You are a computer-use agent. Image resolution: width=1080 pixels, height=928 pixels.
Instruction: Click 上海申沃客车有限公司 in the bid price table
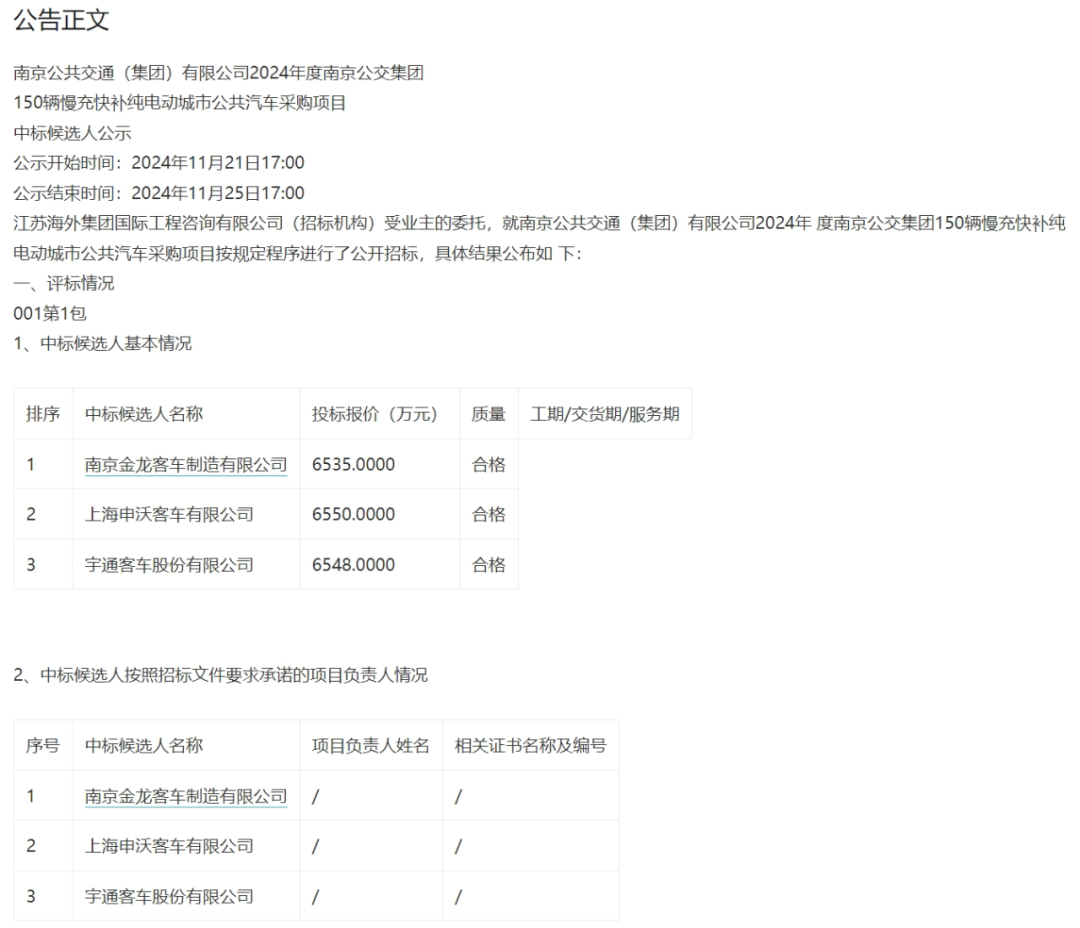[169, 515]
